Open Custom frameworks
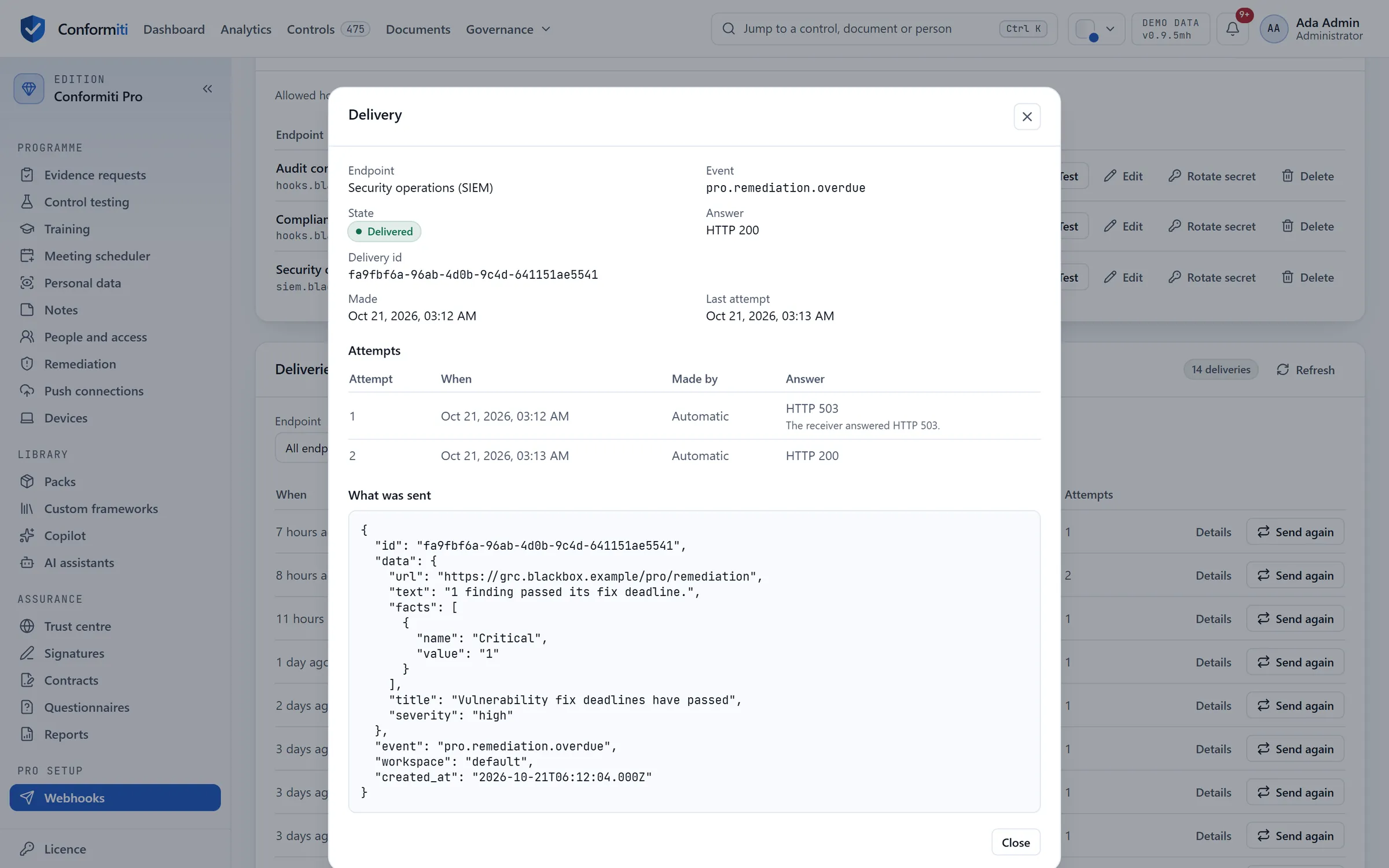Image resolution: width=1389 pixels, height=868 pixels. [115, 509]
